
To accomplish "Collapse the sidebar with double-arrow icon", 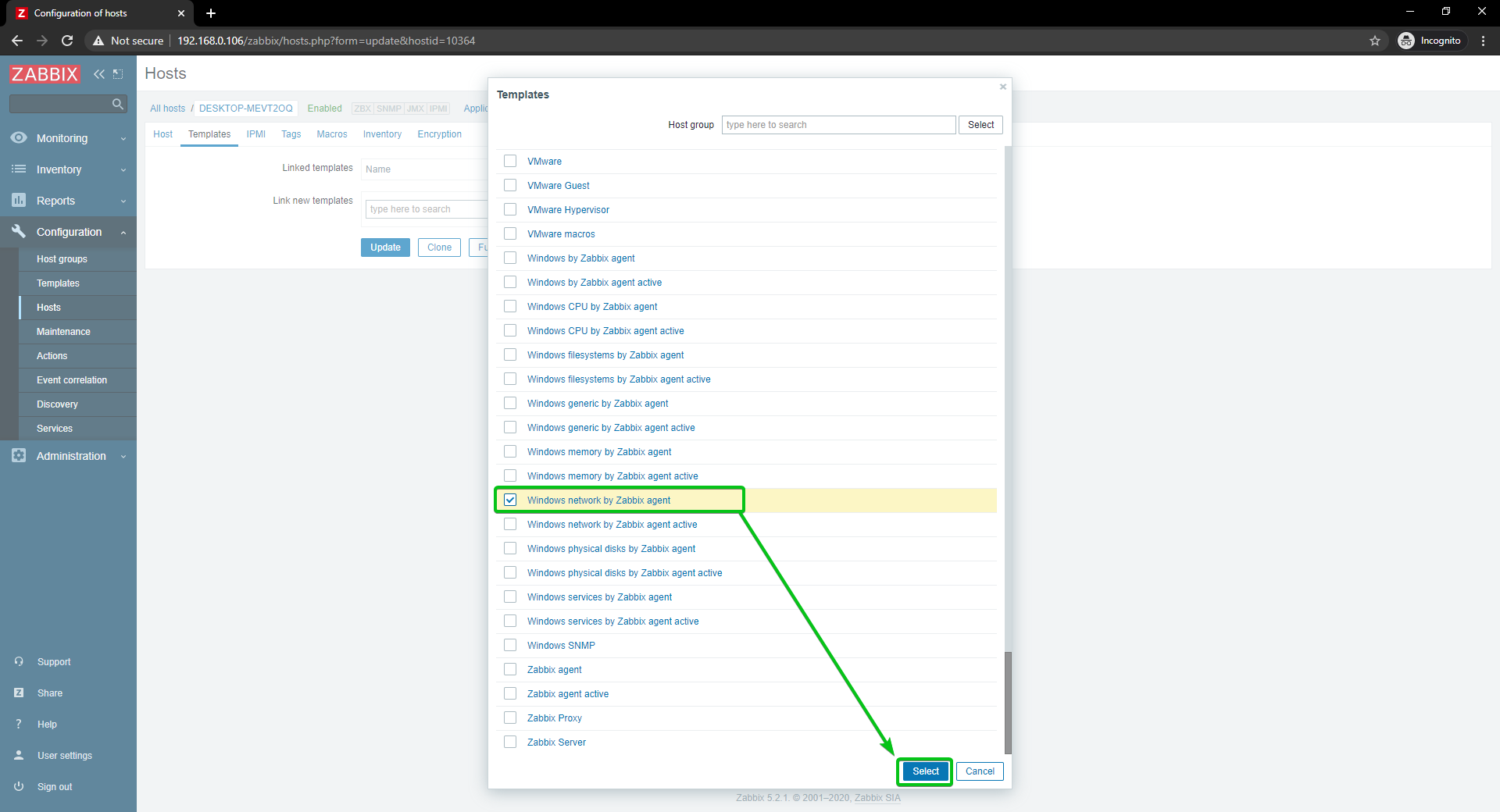I will point(99,74).
